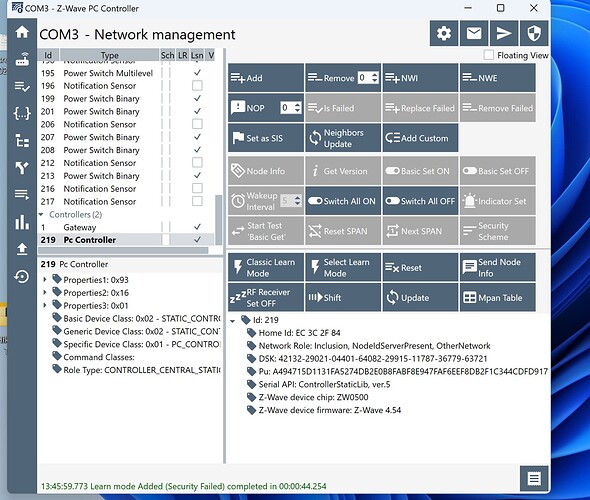Click the Lsn column header

[197, 55]
